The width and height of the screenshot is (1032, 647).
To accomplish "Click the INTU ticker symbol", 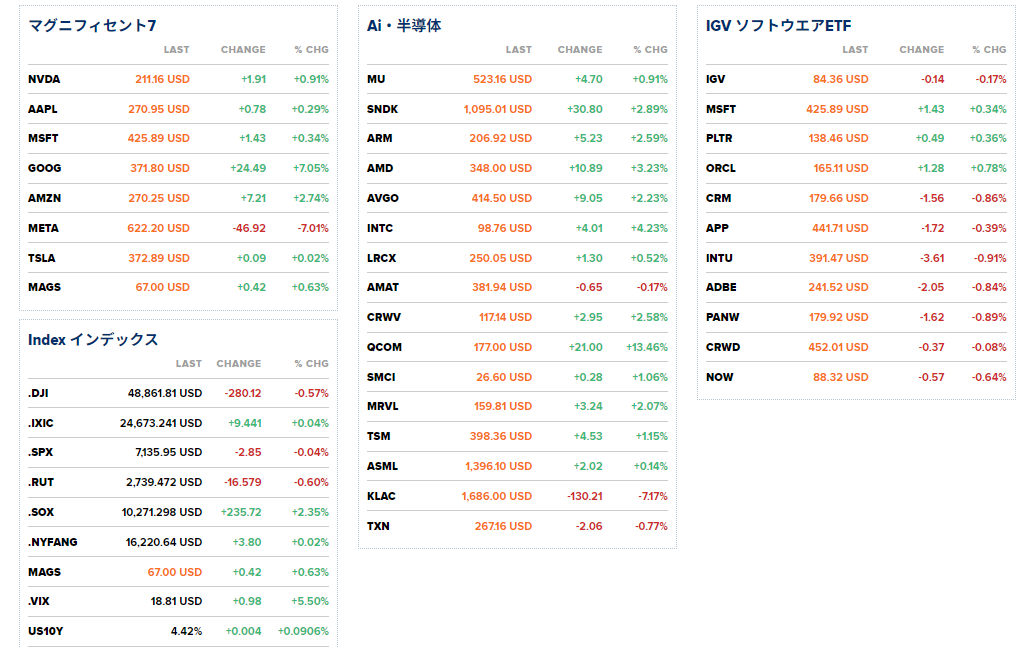I will tap(719, 258).
